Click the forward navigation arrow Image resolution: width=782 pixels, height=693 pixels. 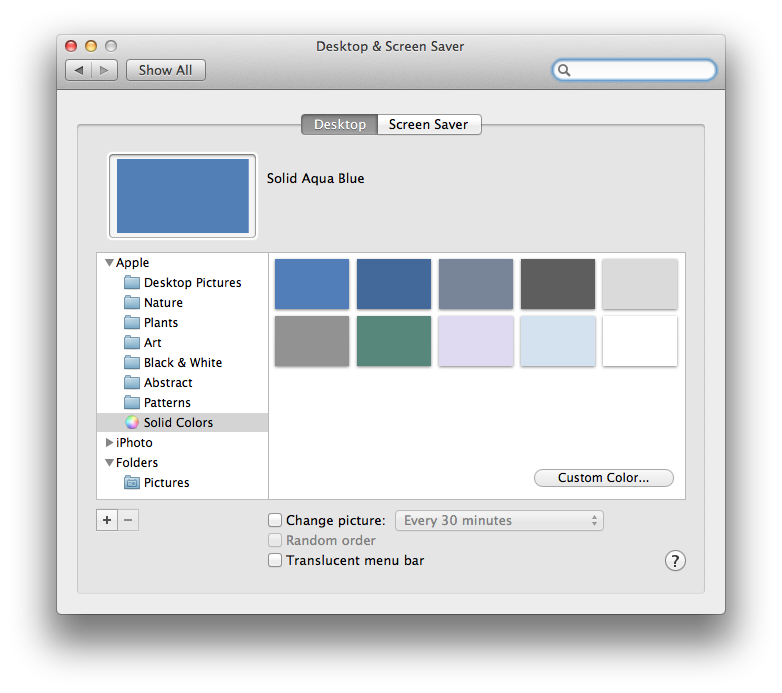104,70
